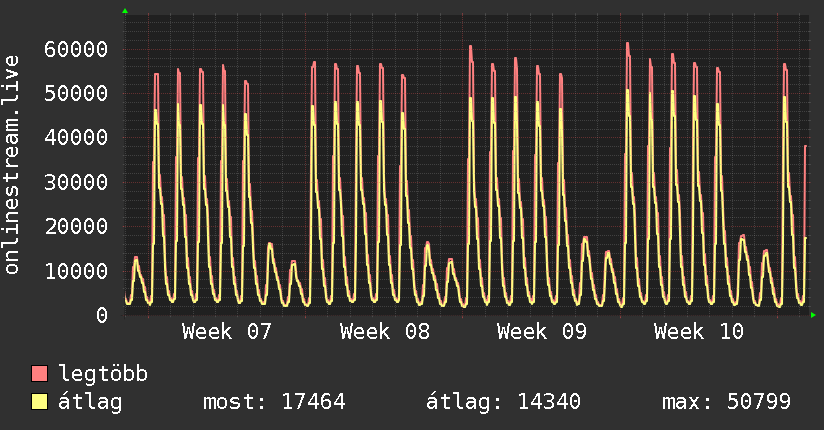824x430 pixels.
Task: Click the 50000 y-axis label
Action: (76, 94)
